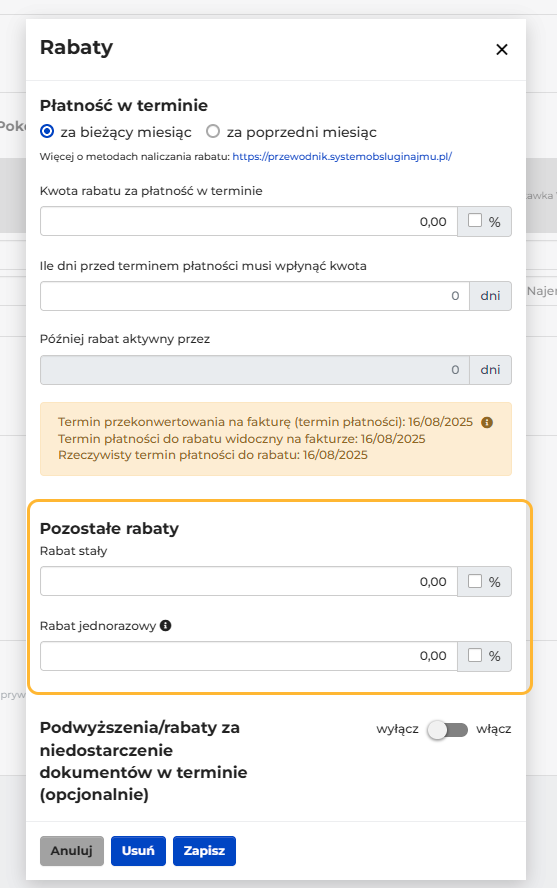The height and width of the screenshot is (888, 557).
Task: Click the 'Później rabat aktywny przez' field
Action: pos(255,370)
